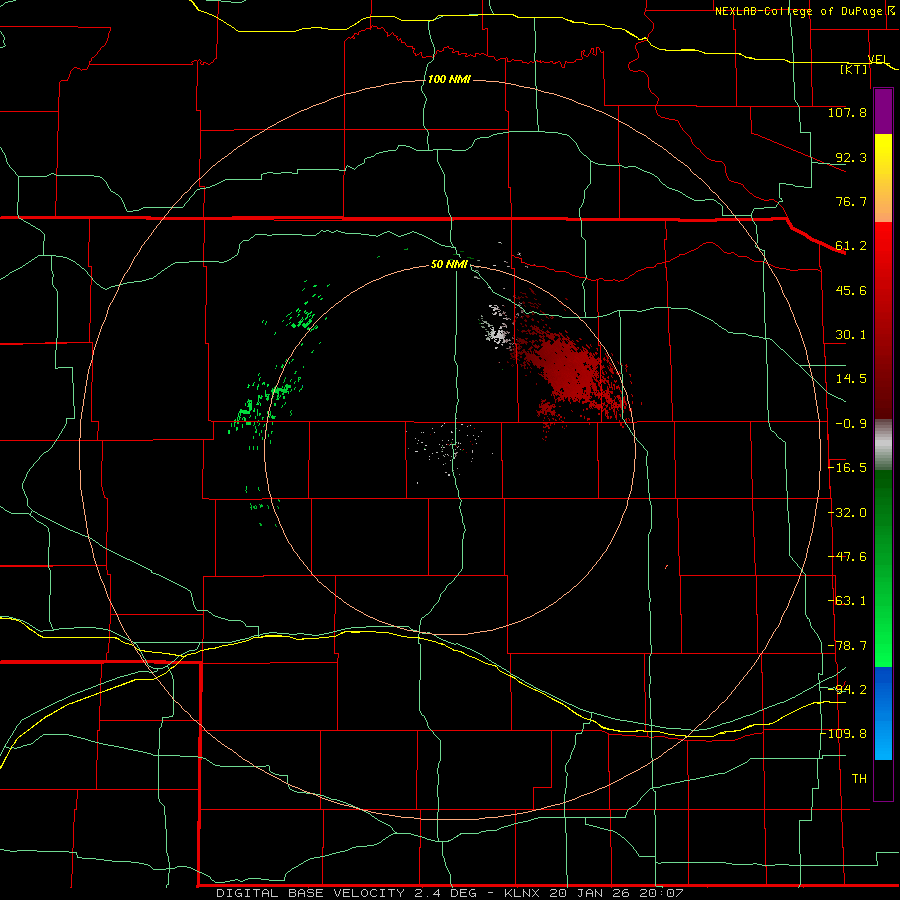Click the 92.3 velocity scale value
The height and width of the screenshot is (900, 900).
(851, 157)
